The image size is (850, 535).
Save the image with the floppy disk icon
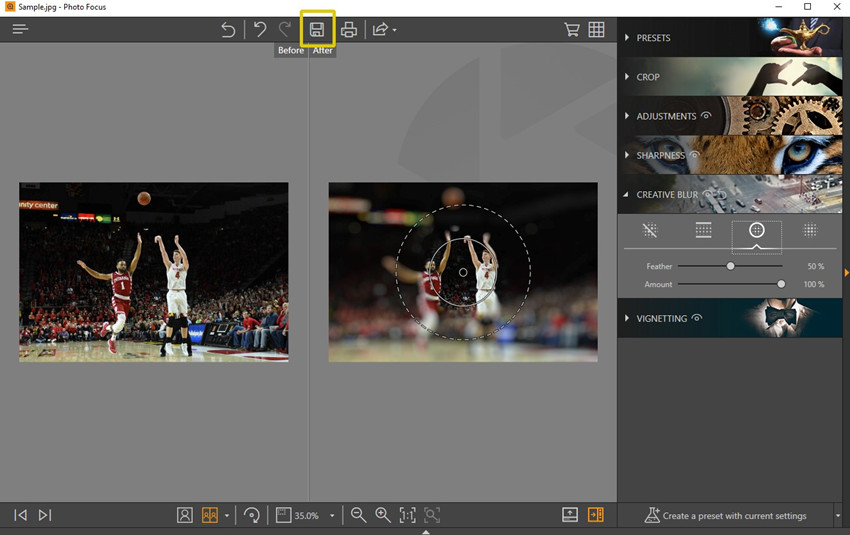317,29
